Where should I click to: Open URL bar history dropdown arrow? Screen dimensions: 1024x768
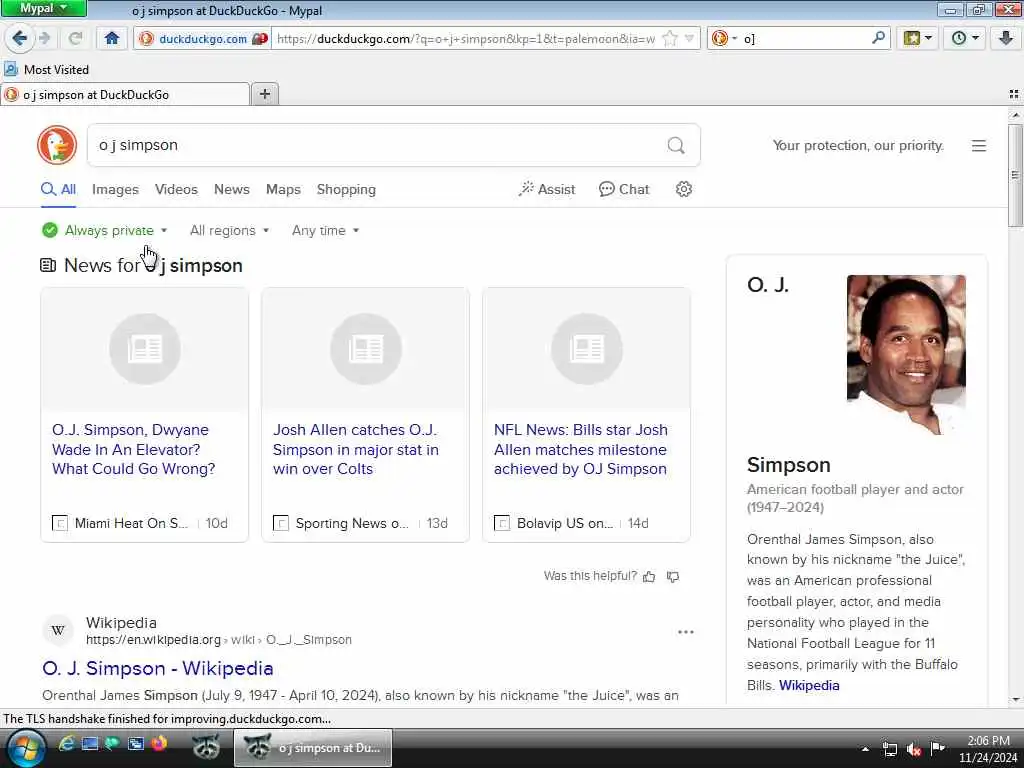click(689, 39)
